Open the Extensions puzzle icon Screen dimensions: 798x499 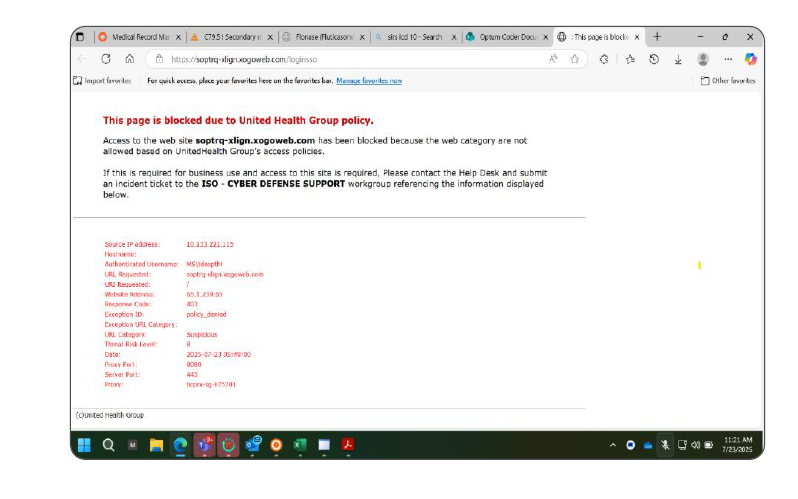604,59
